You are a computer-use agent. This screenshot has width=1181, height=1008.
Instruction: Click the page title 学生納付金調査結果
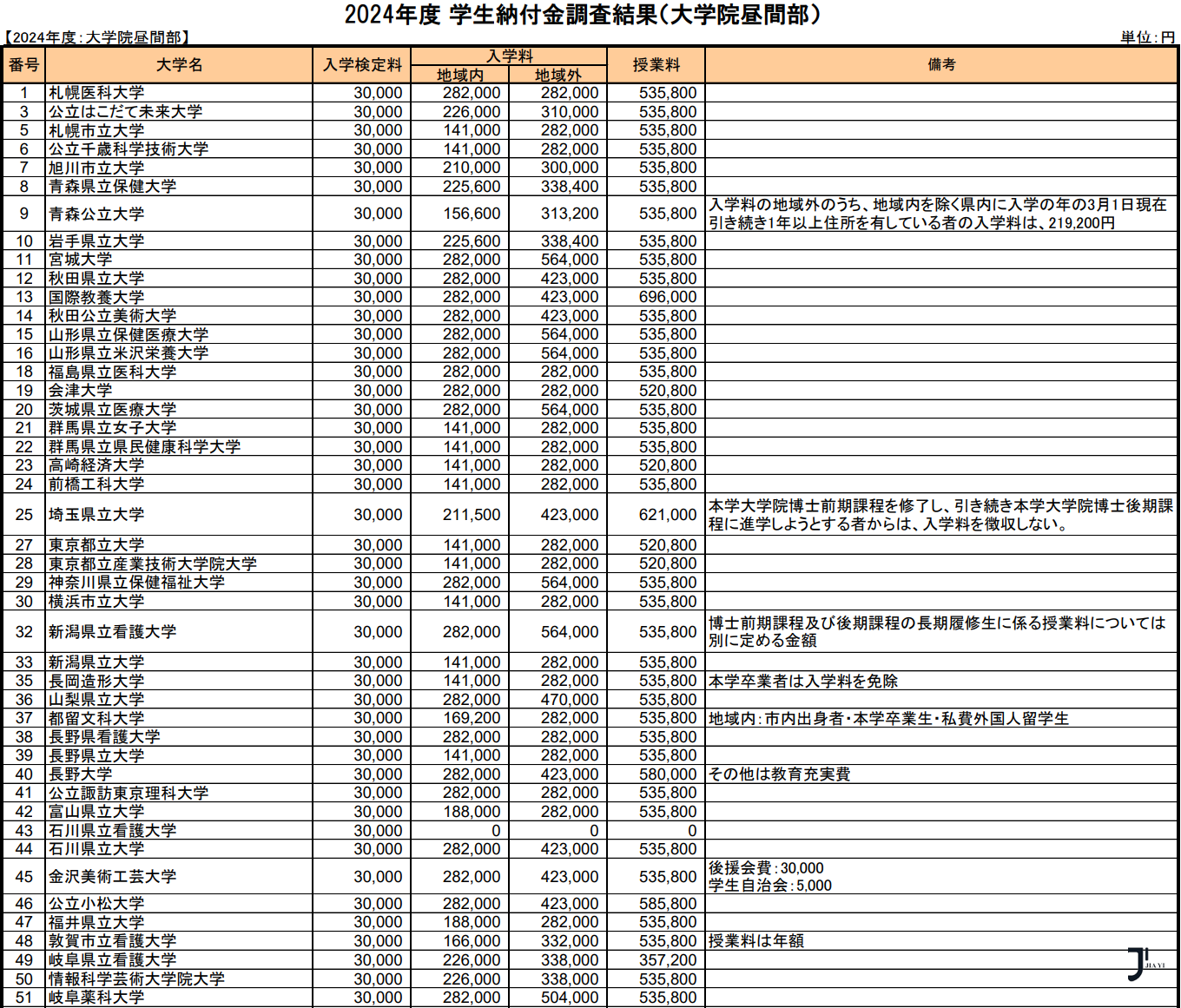point(582,15)
